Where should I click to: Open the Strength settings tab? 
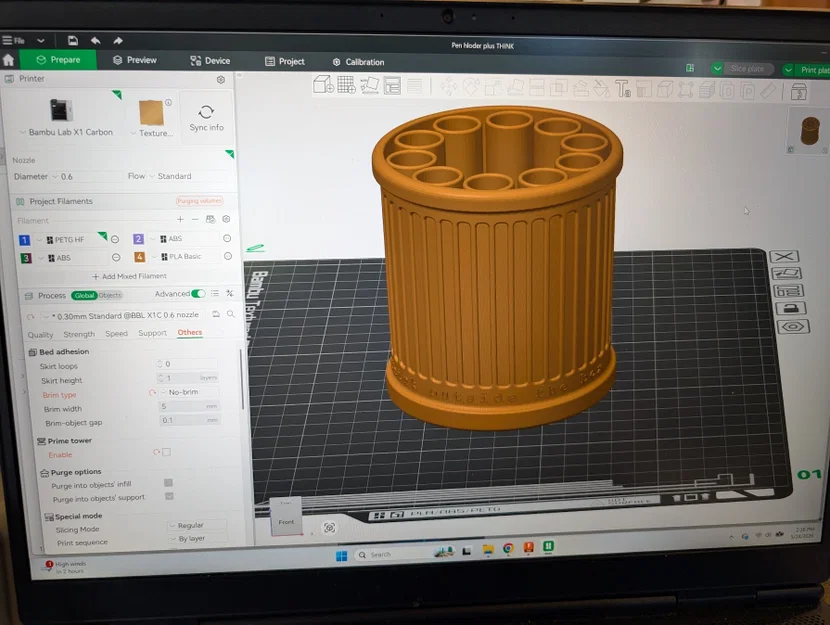(79, 334)
